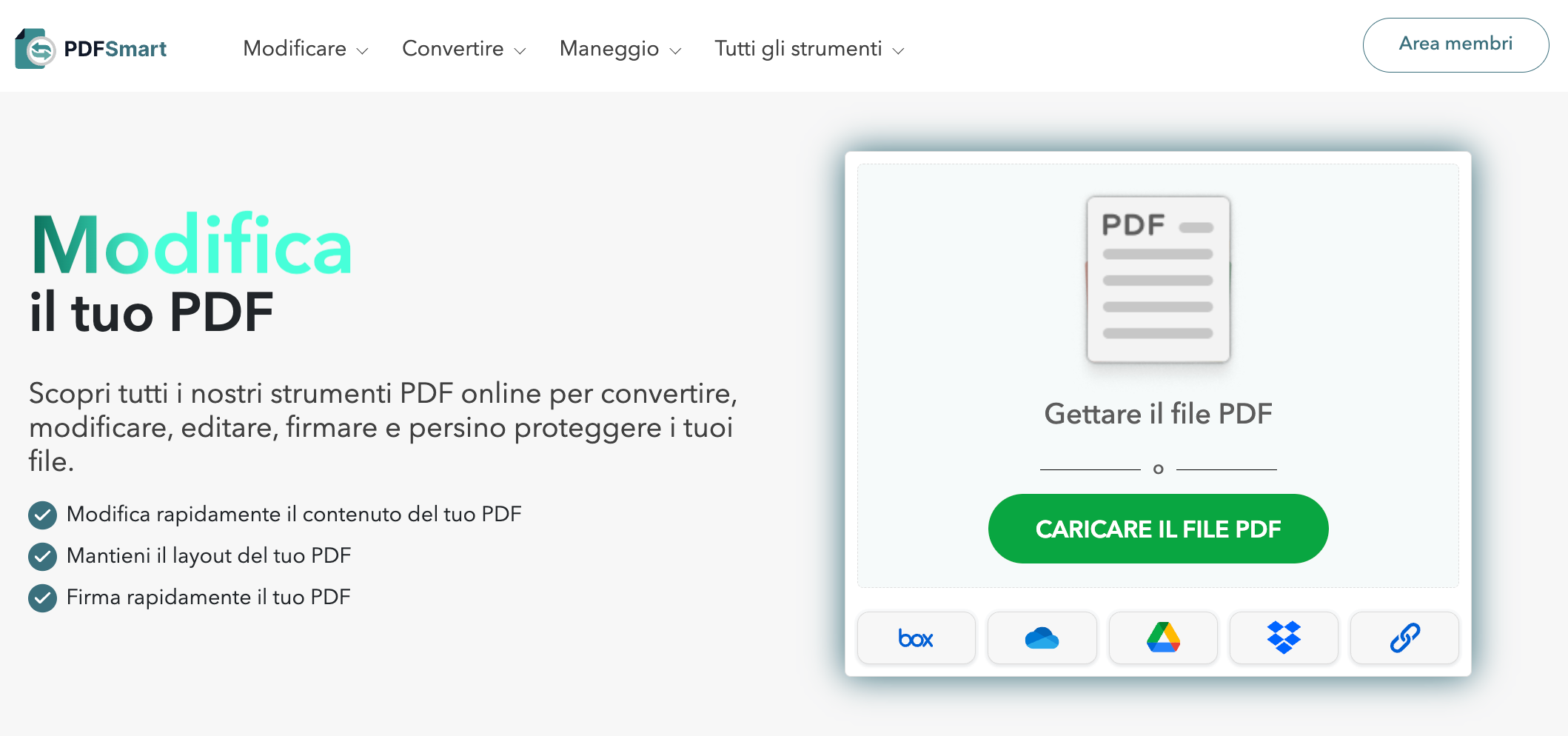Add a PDF via URL link icon
The image size is (1568, 736).
click(1404, 638)
